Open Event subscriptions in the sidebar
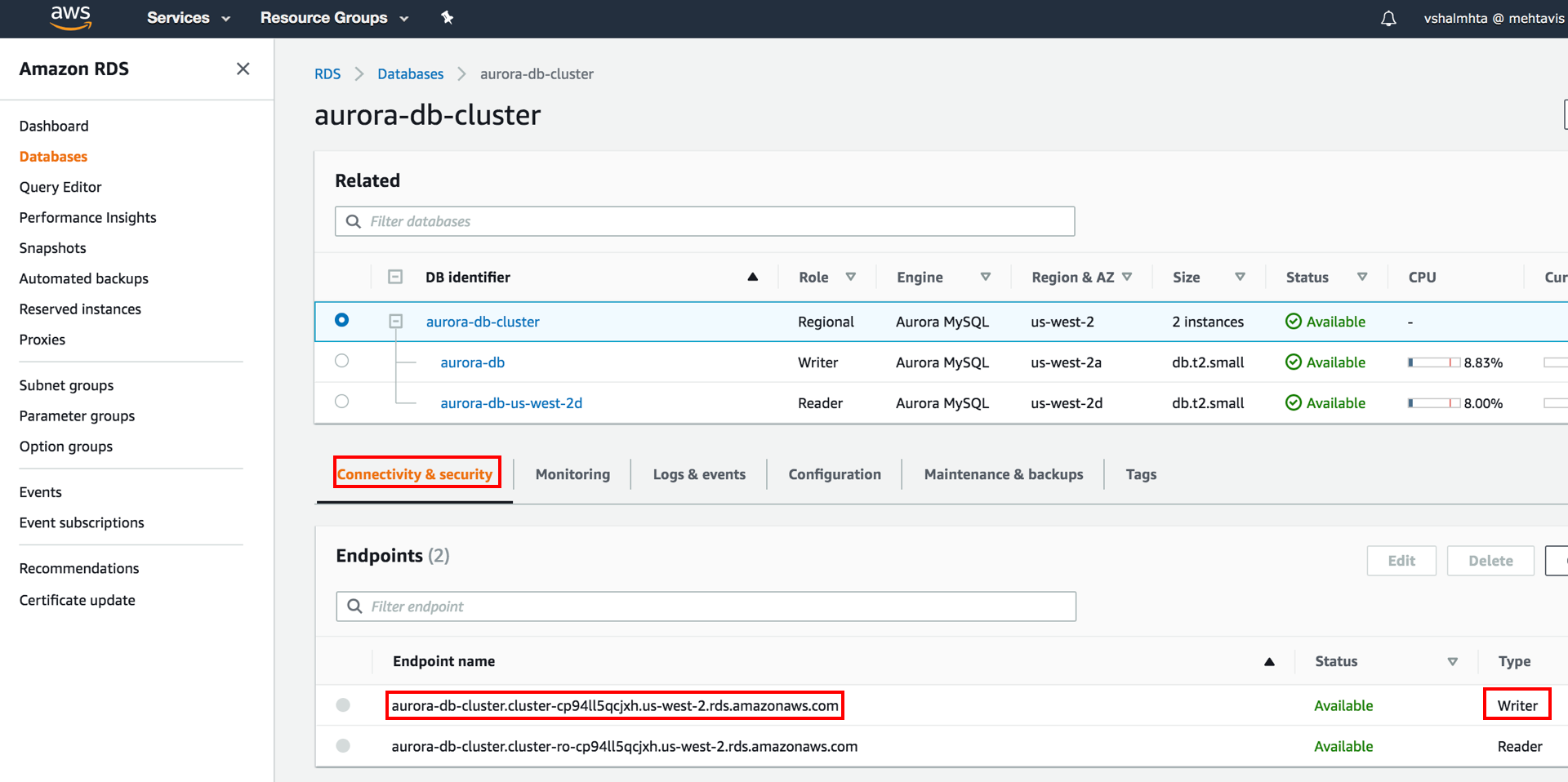The height and width of the screenshot is (782, 1568). point(82,522)
